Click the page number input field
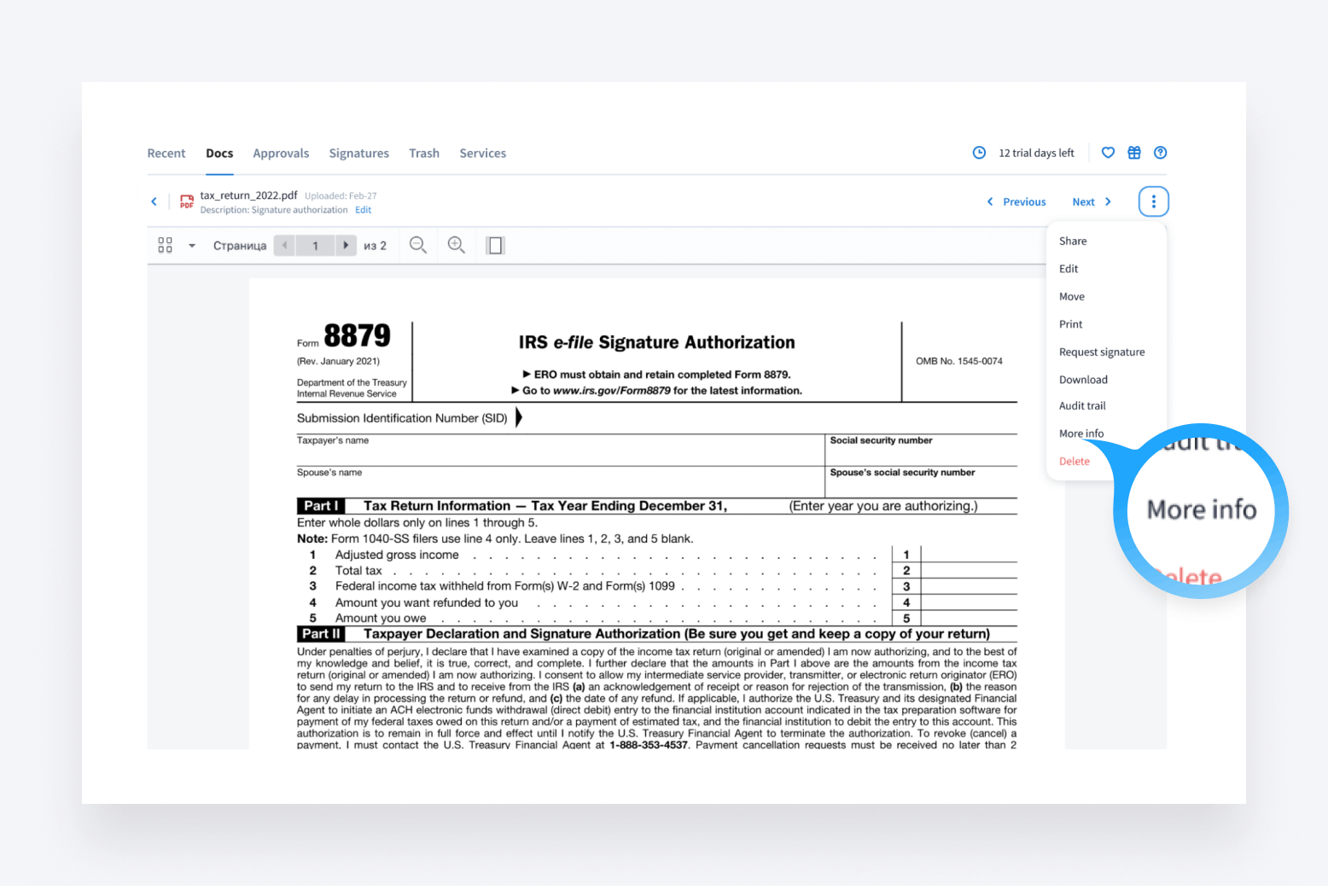 pos(315,246)
